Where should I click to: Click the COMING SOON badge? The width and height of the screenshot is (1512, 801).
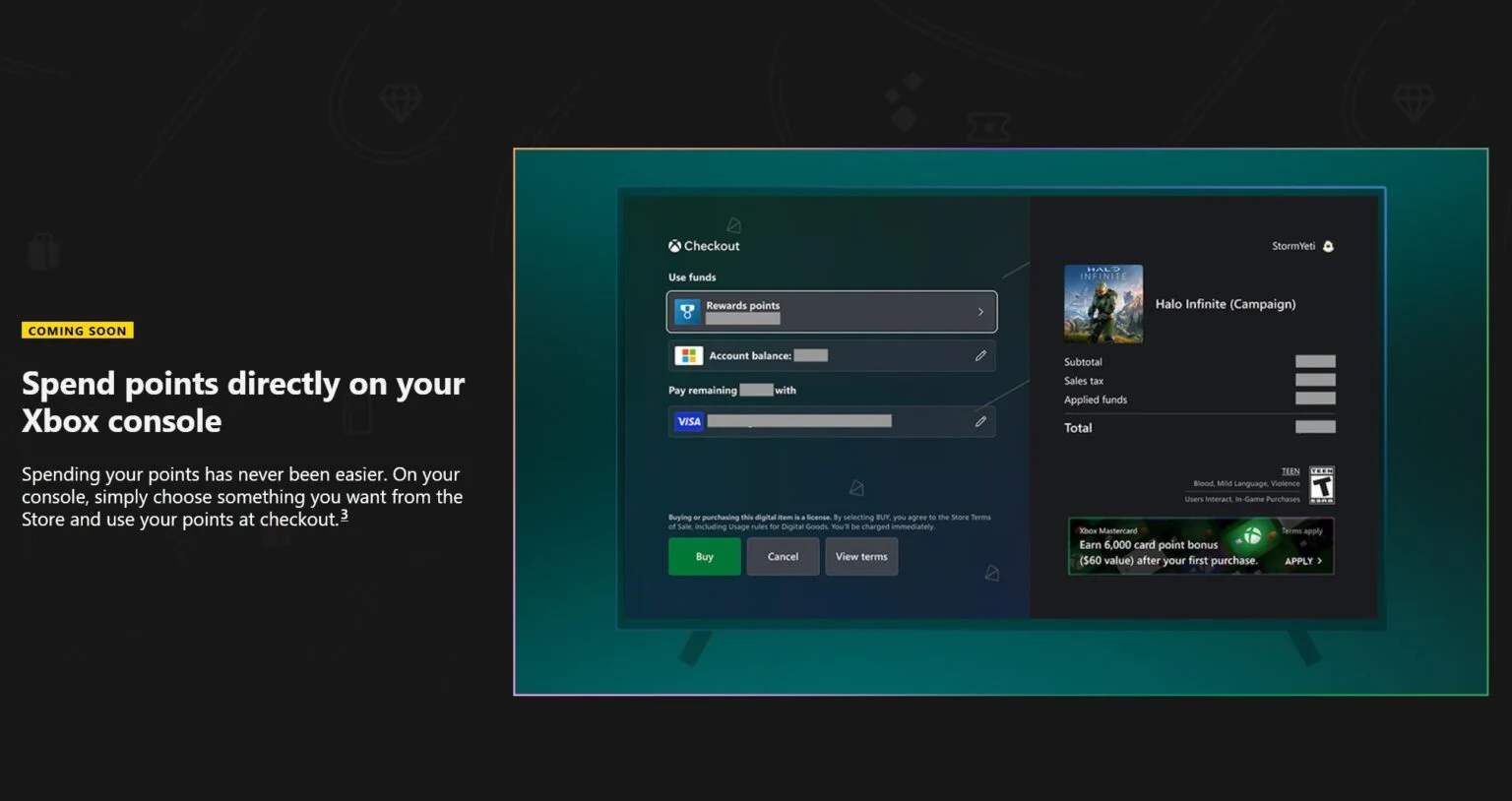coord(78,331)
